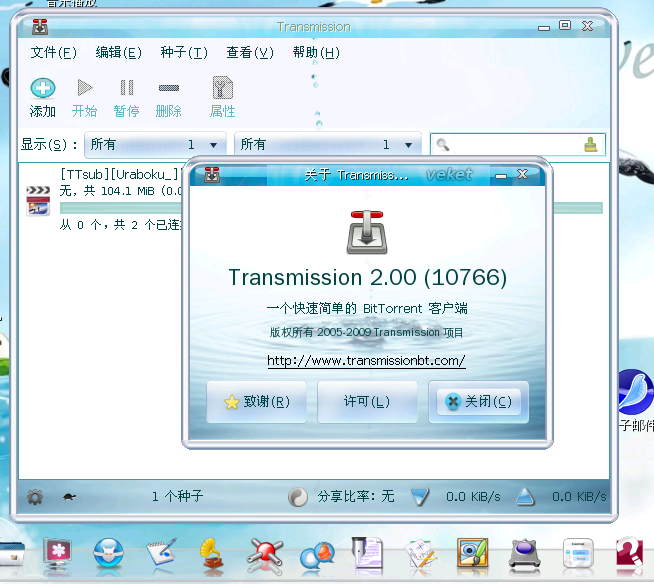The width and height of the screenshot is (654, 584).
Task: Click the upload speed up-arrow icon
Action: click(525, 497)
